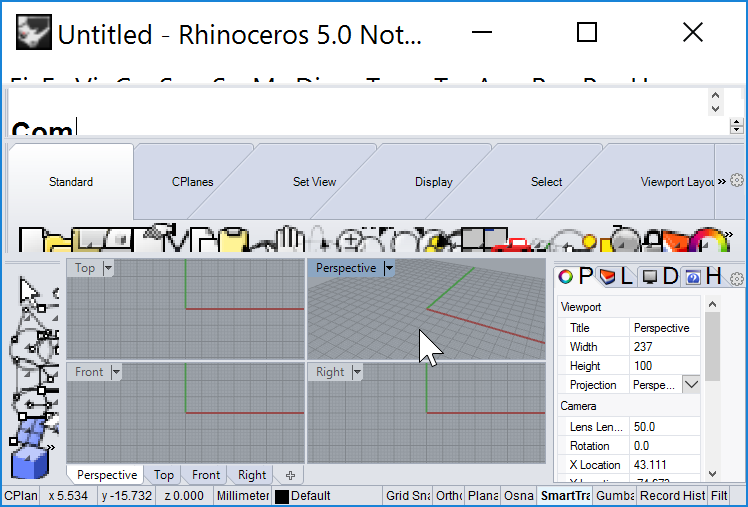The image size is (748, 507).
Task: Click the yellow light bulb icon
Action: 589,242
